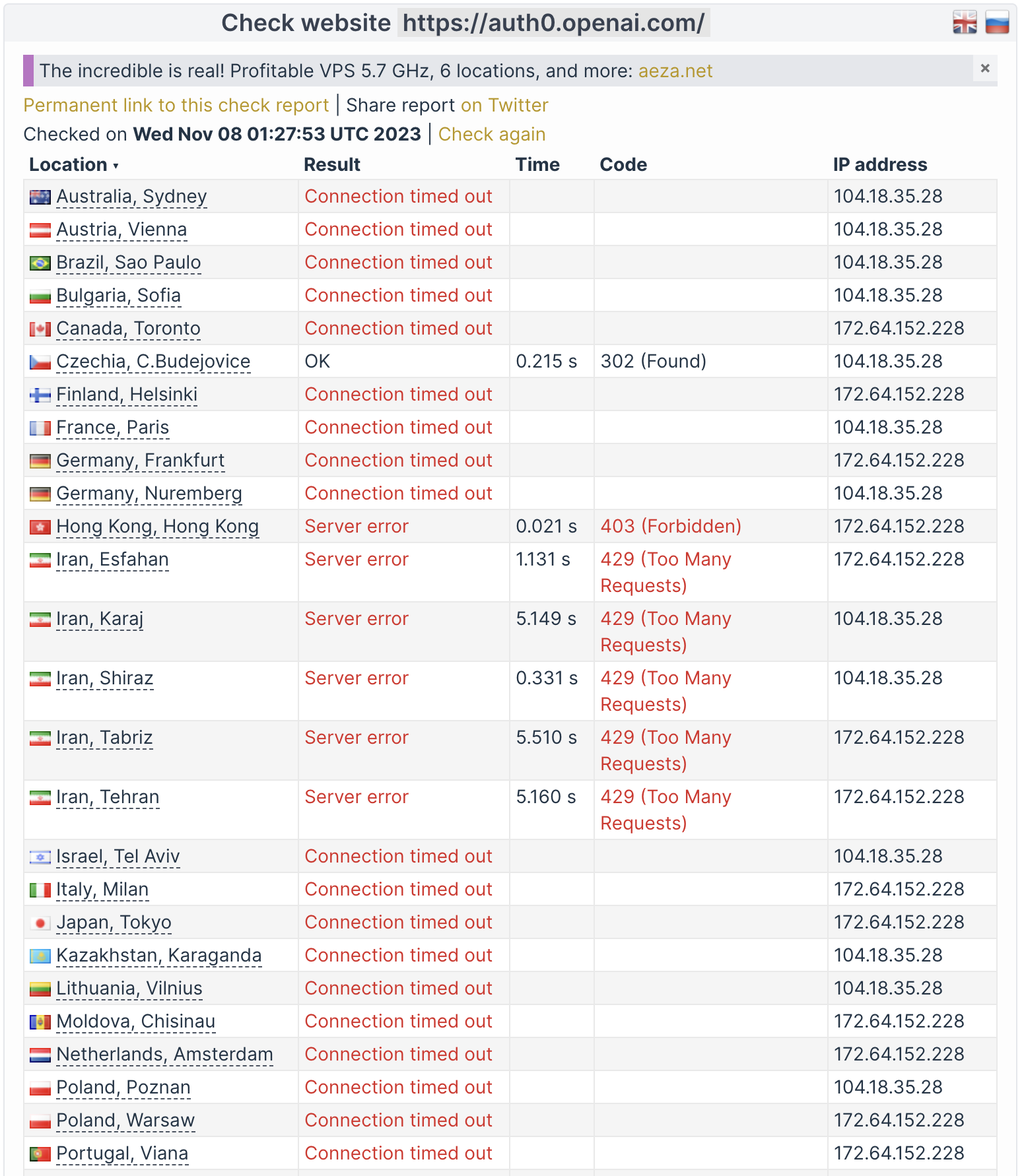Open the Czechia, C.Budejovice location details
Image resolution: width=1024 pixels, height=1176 pixels.
click(x=153, y=362)
